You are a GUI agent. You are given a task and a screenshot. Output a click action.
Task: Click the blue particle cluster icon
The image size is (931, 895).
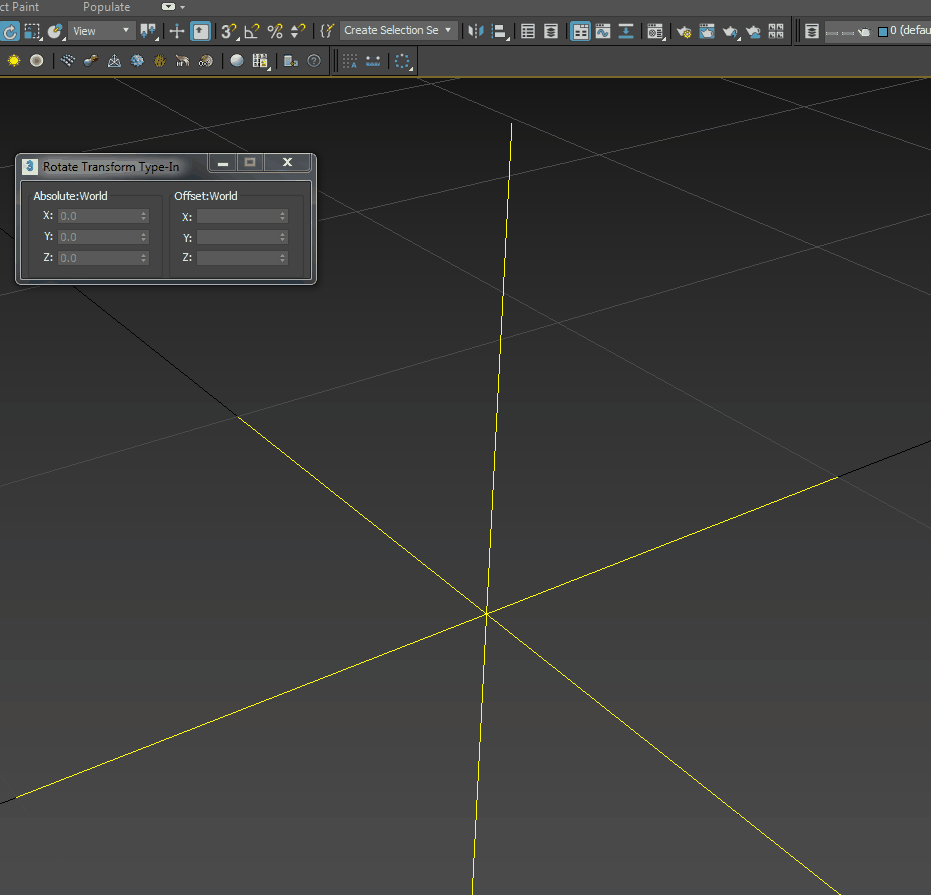click(137, 61)
